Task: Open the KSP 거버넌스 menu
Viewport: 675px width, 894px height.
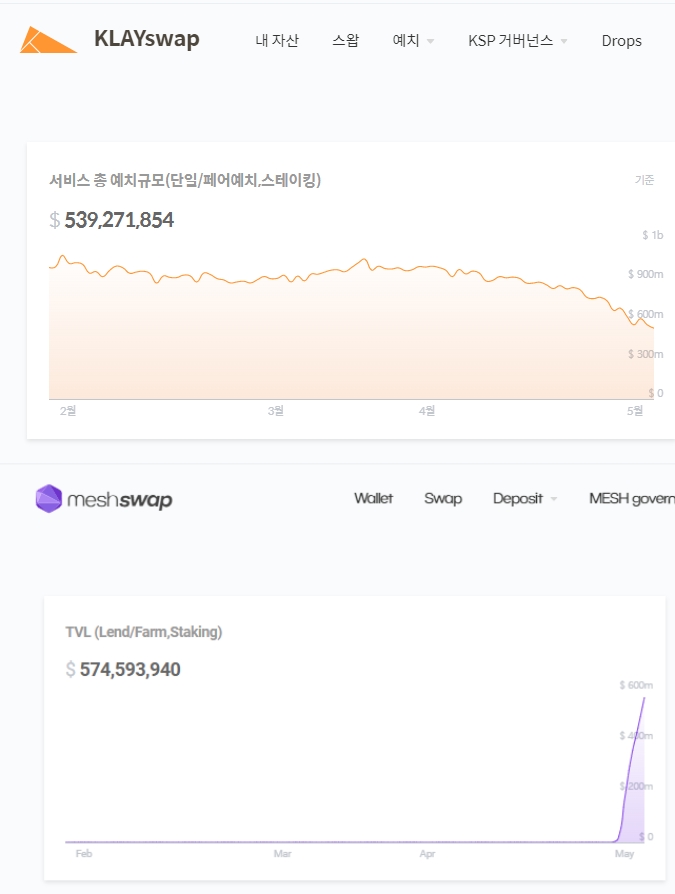Action: click(x=510, y=40)
